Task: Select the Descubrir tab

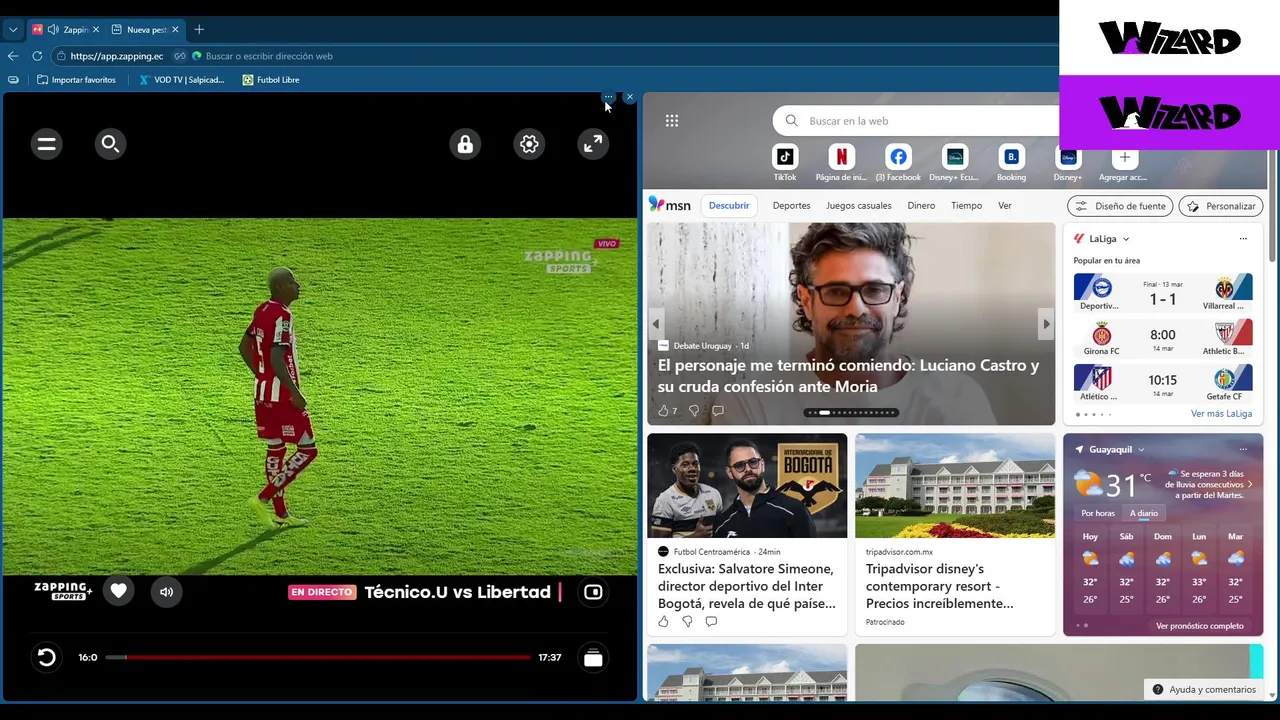Action: 729,205
